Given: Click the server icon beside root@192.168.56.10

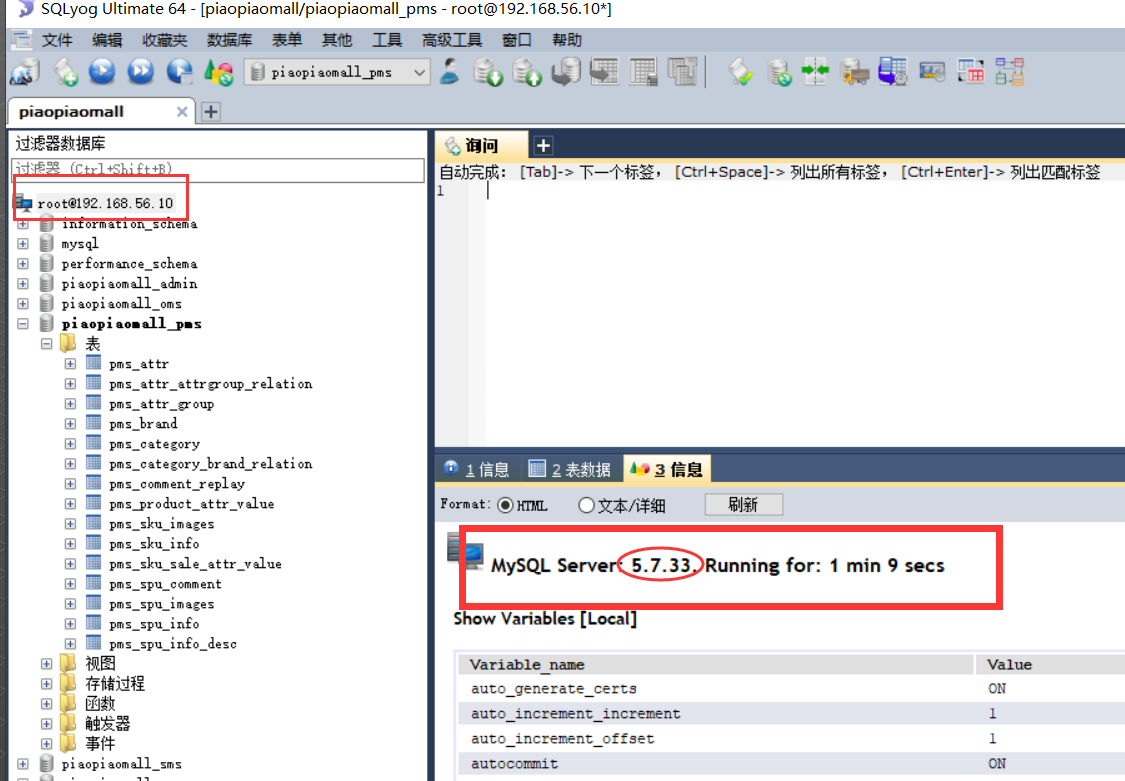Looking at the screenshot, I should pos(24,203).
